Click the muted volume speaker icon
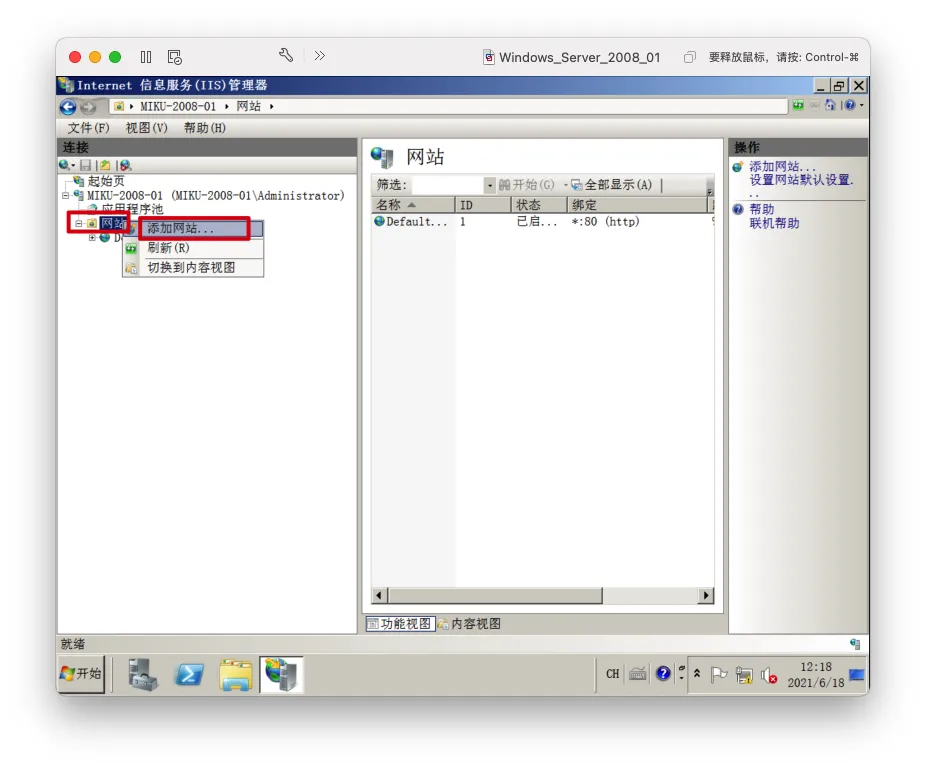 point(769,675)
